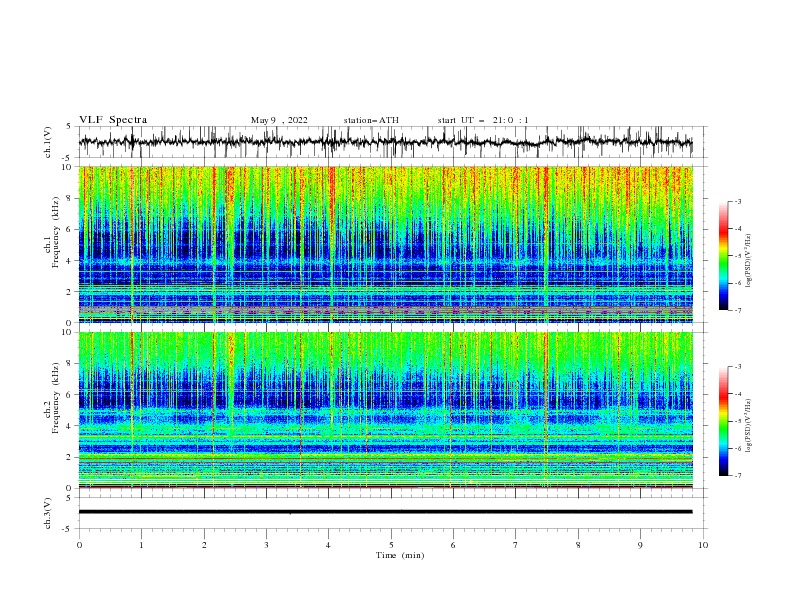This screenshot has width=792, height=612.
Task: Click the lower log(PSD) colorbar label
Action: click(x=749, y=426)
